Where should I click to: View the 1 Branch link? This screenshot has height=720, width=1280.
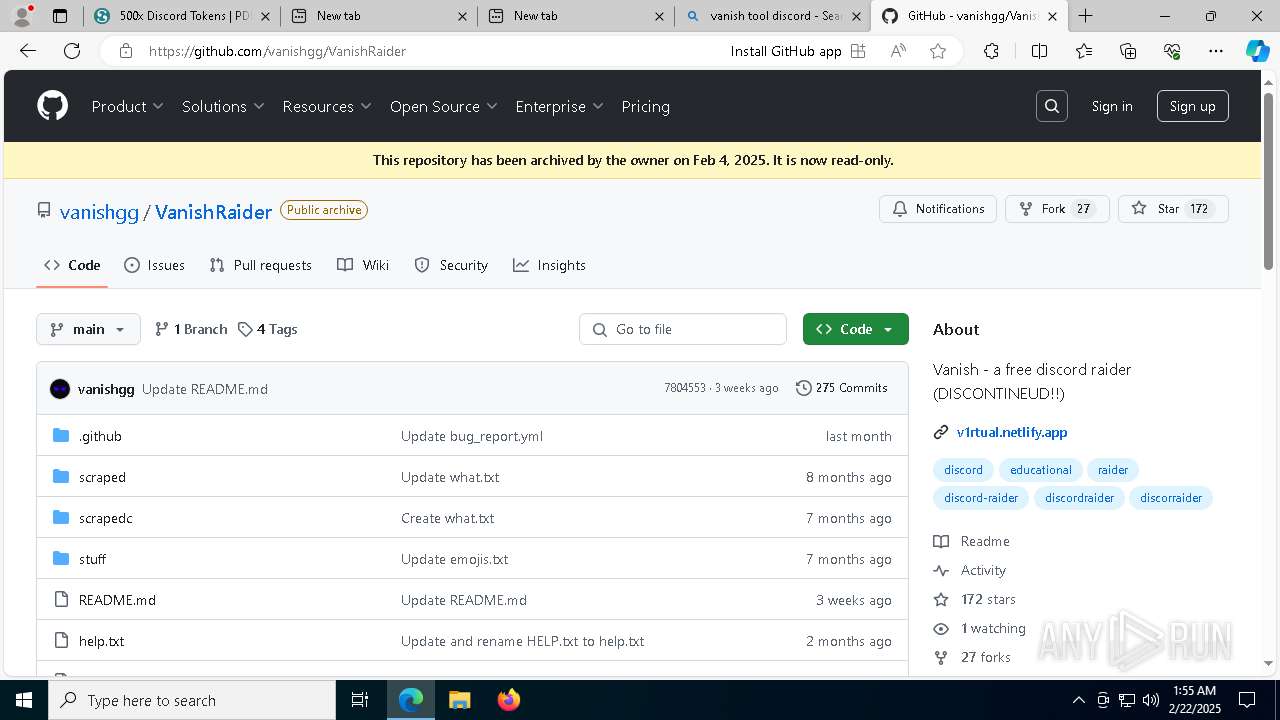[191, 329]
